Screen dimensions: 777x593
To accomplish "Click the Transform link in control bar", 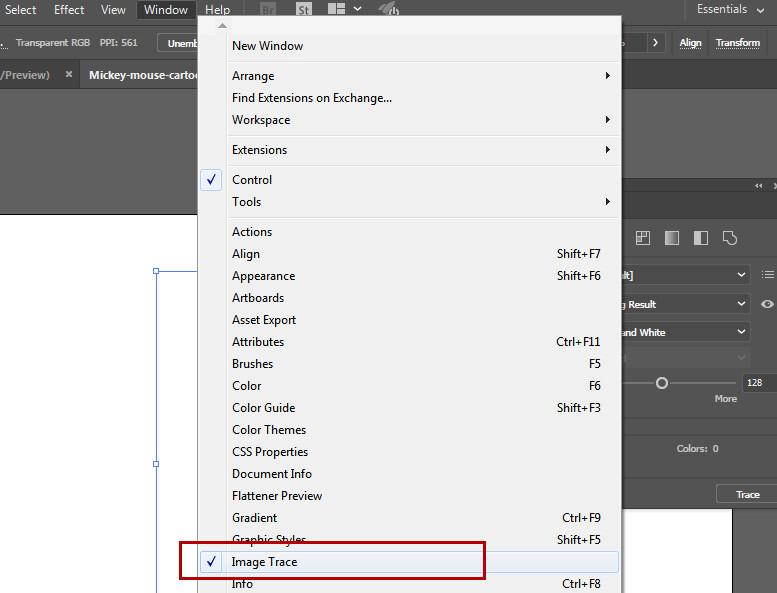I will click(738, 43).
